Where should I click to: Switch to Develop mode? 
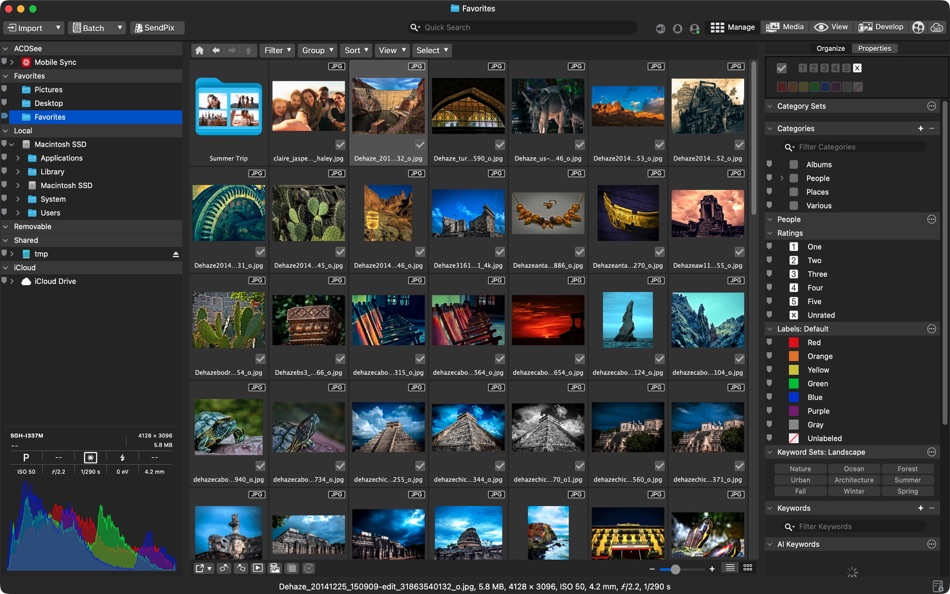click(x=881, y=27)
